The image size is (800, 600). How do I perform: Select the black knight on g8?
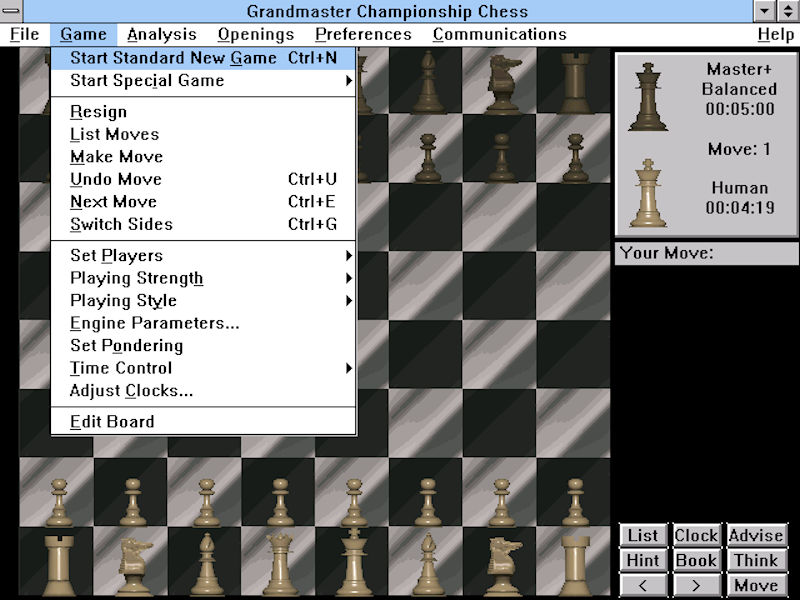504,84
